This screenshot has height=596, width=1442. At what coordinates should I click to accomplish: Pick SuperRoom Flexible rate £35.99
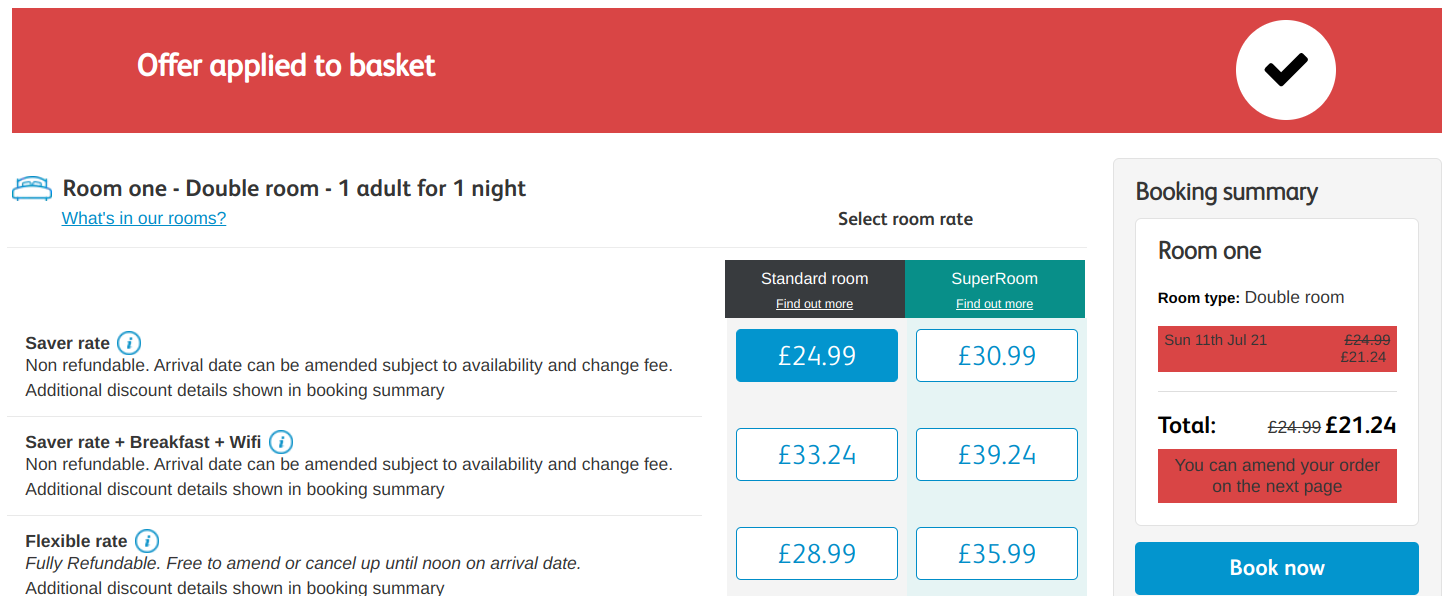click(x=996, y=554)
